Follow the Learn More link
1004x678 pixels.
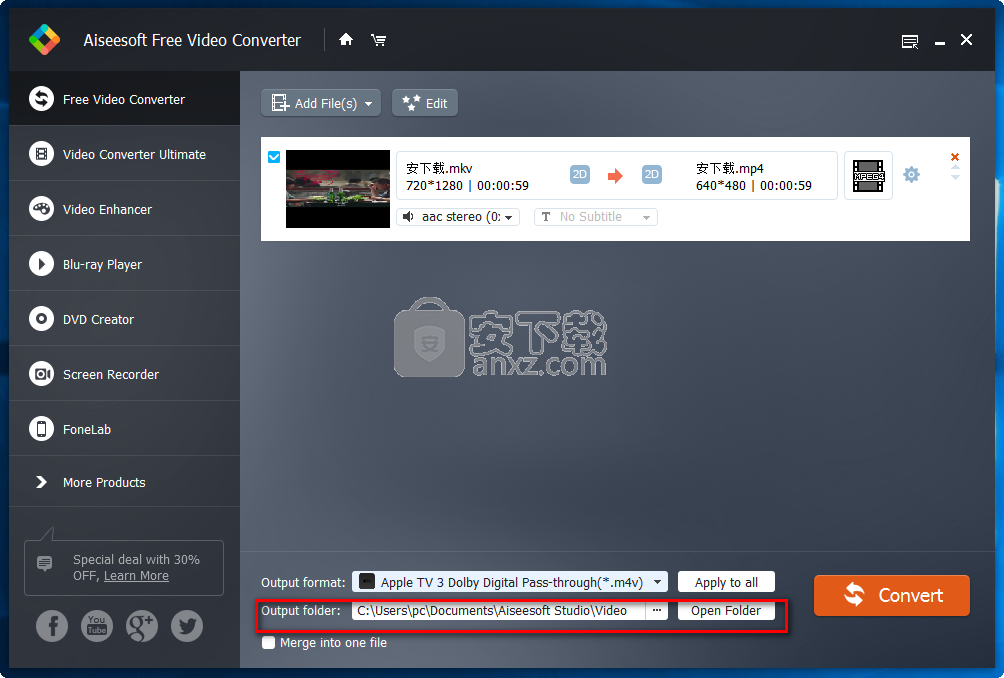coord(136,576)
